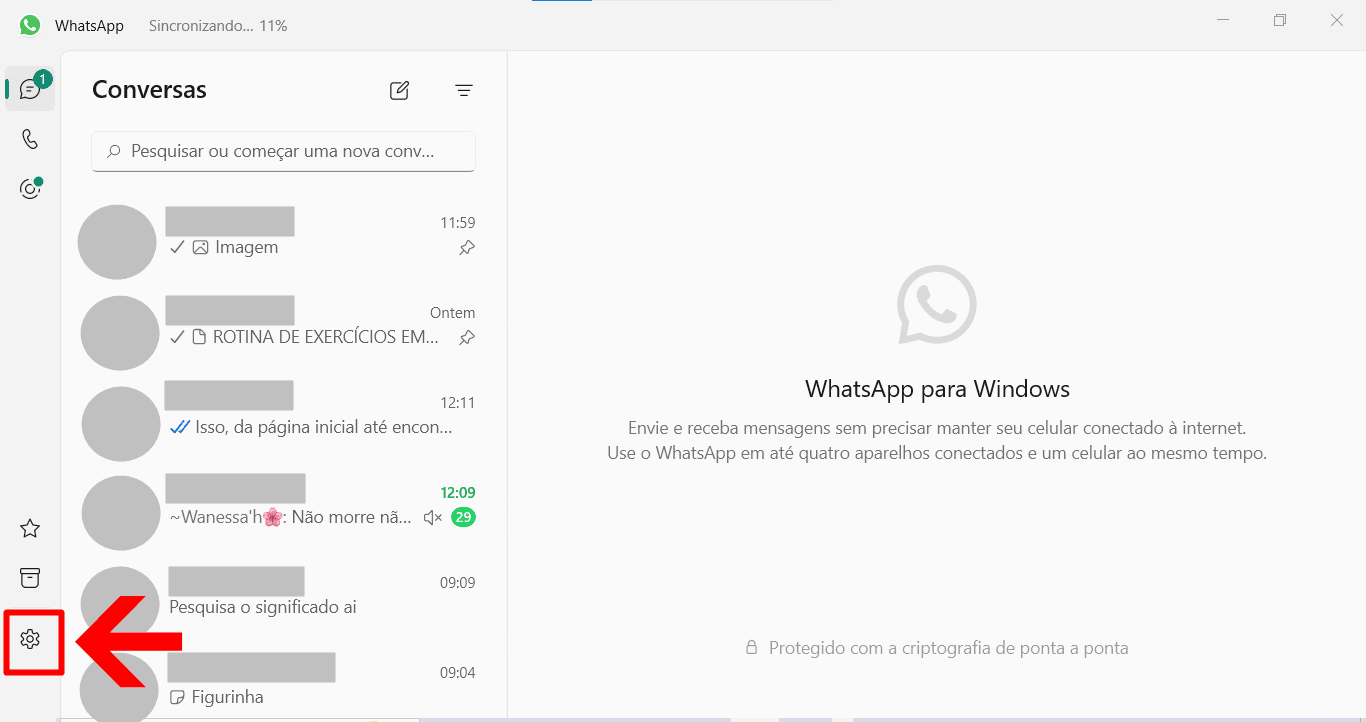Screen dimensions: 1366x722
Task: Open the chat with 'Figurinha' message
Action: [x=284, y=686]
